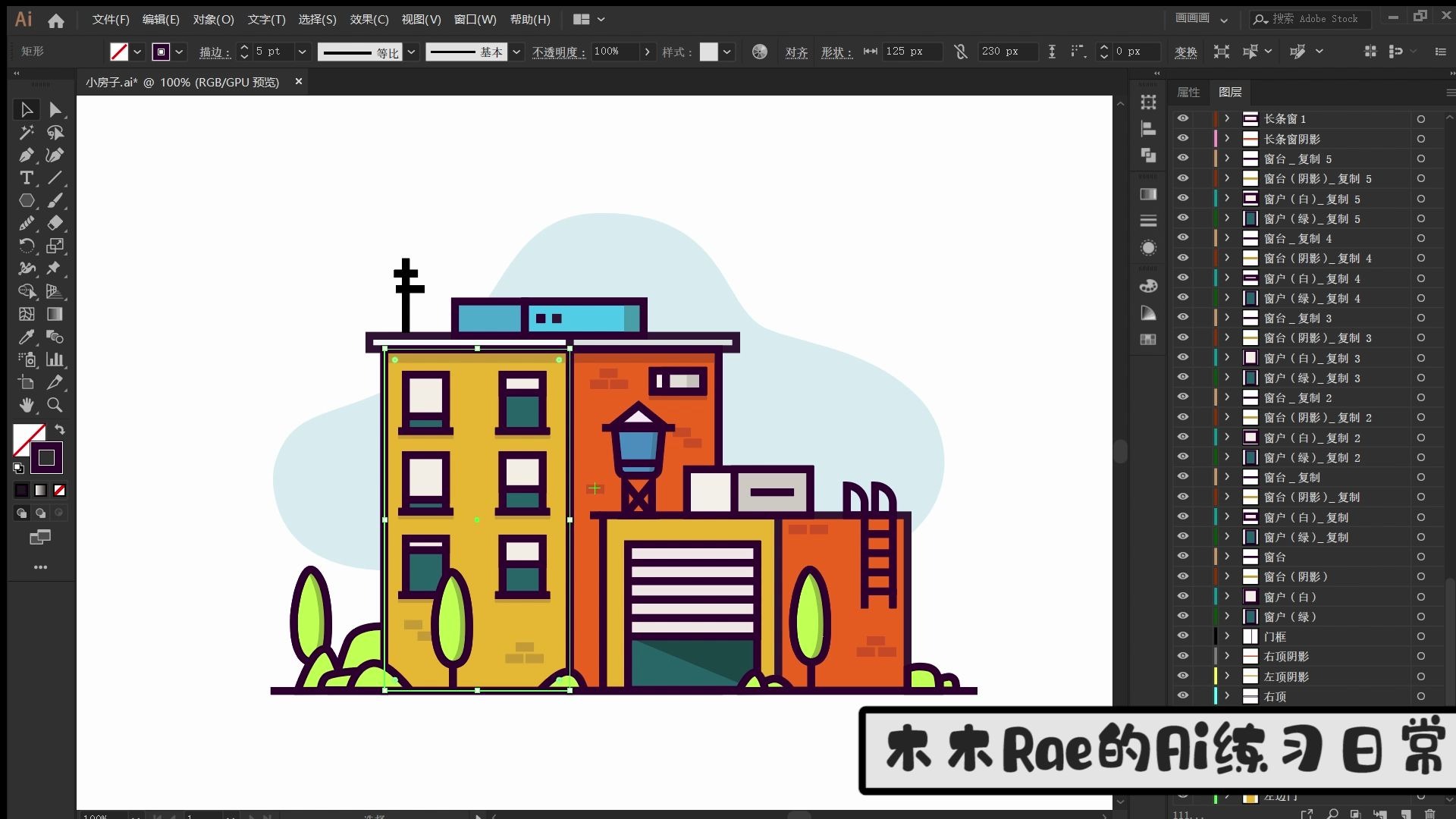Toggle visibility of 长条窗1 layer

click(x=1182, y=119)
